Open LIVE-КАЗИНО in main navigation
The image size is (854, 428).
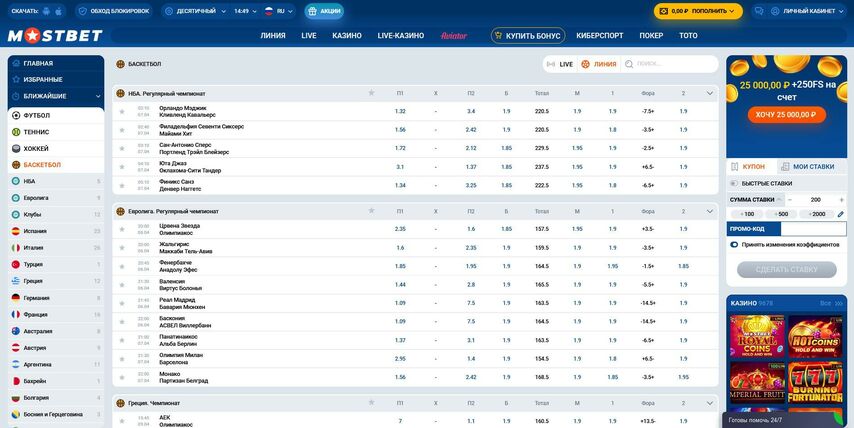click(x=401, y=35)
